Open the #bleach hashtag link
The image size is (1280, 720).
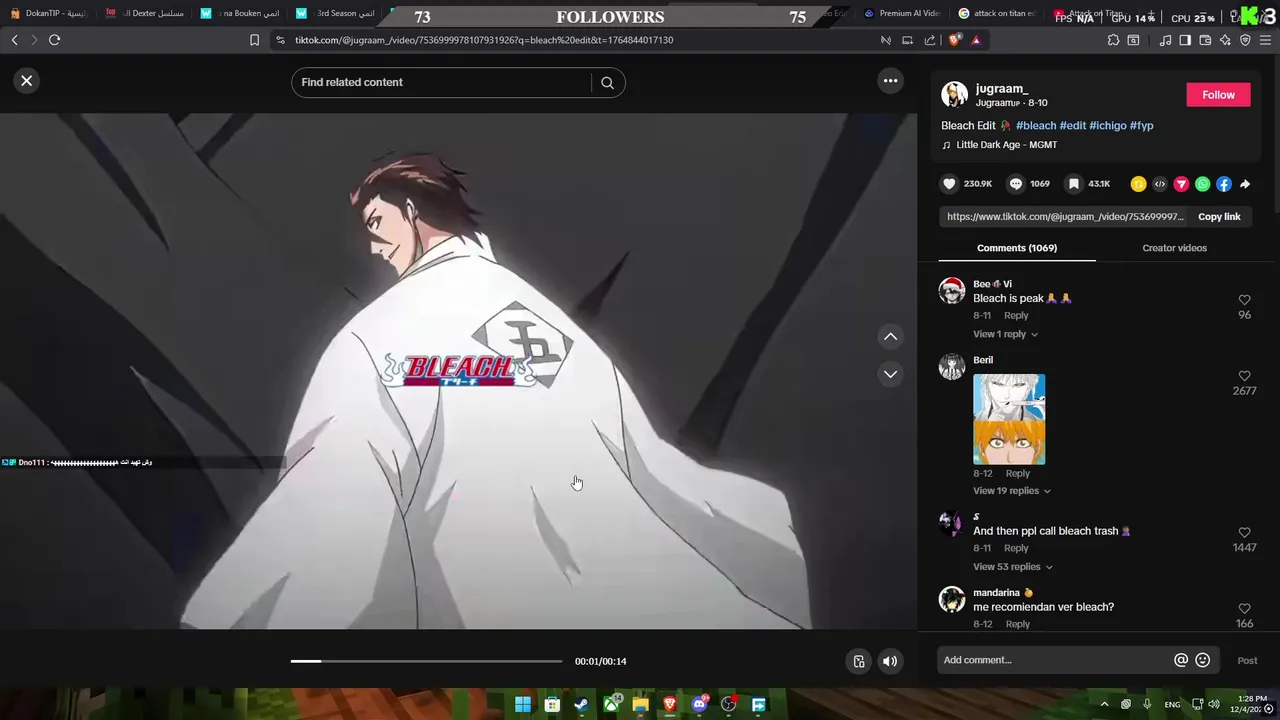(1036, 126)
